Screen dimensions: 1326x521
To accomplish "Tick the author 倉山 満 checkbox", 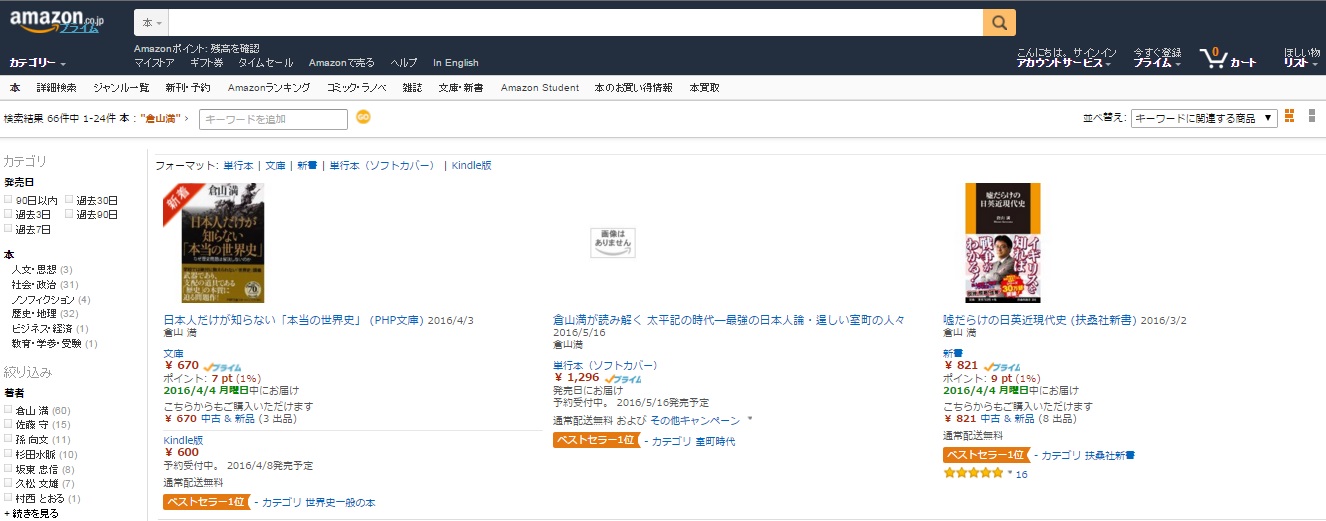I will coord(8,410).
